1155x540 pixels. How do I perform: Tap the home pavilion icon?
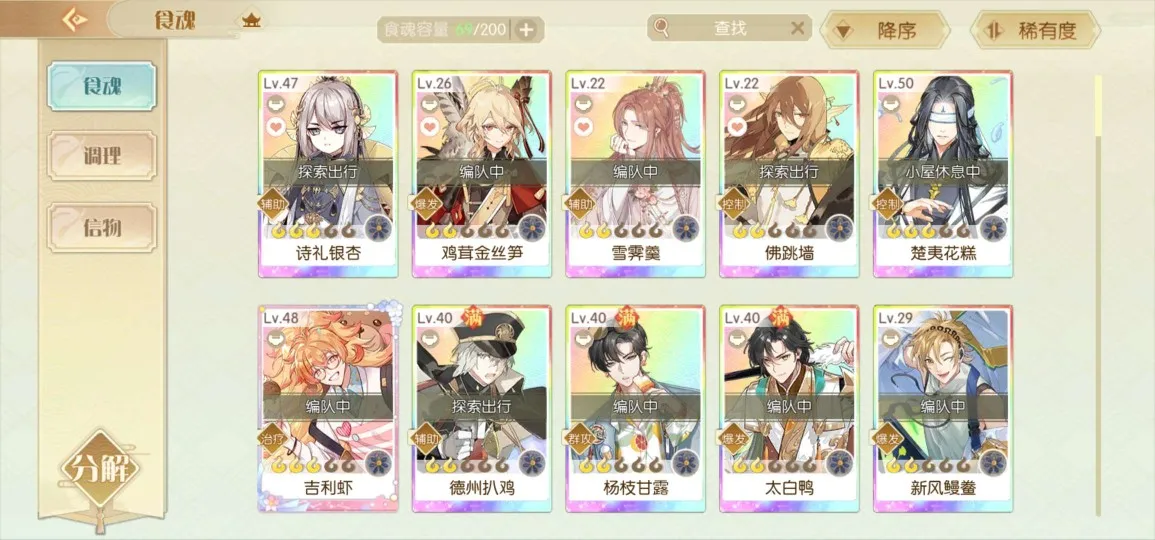point(252,20)
